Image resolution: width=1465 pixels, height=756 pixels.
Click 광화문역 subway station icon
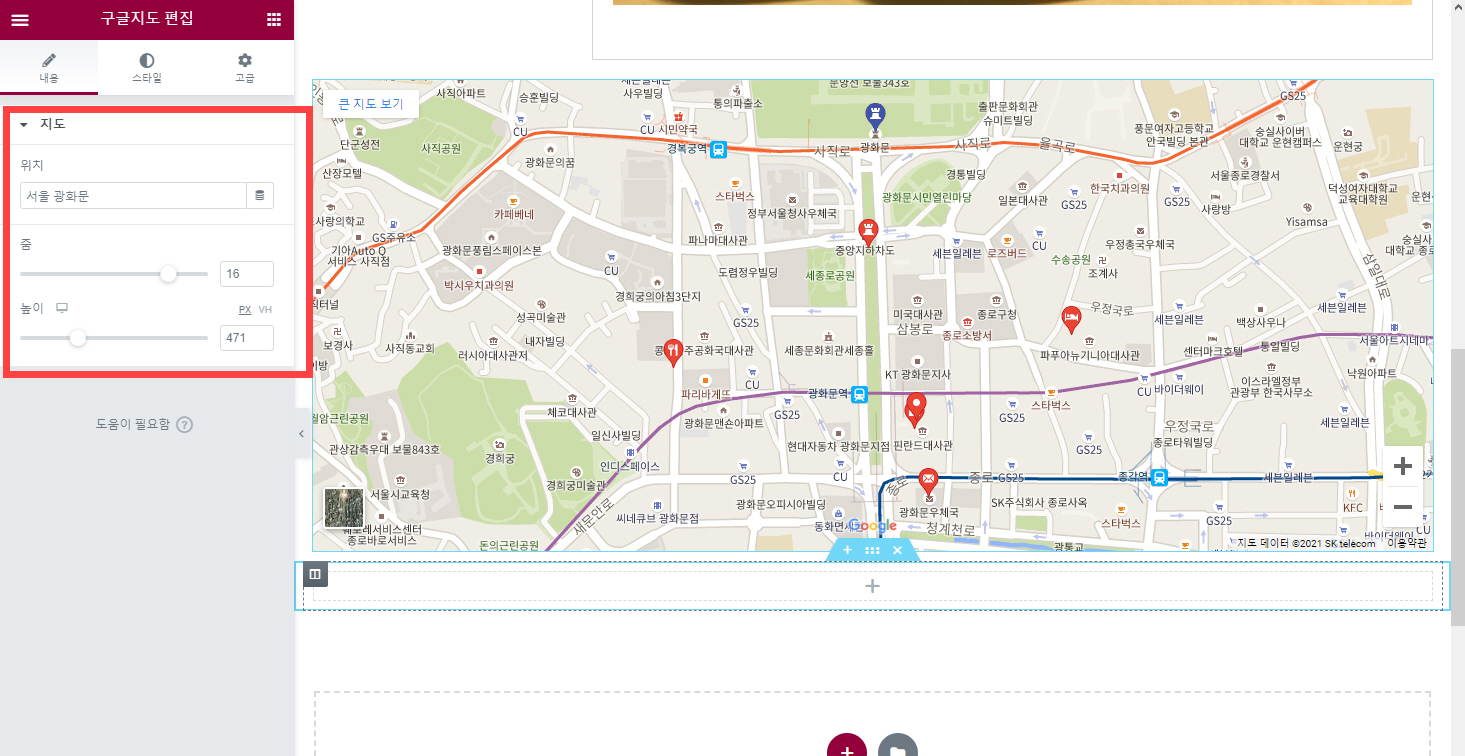(x=860, y=395)
